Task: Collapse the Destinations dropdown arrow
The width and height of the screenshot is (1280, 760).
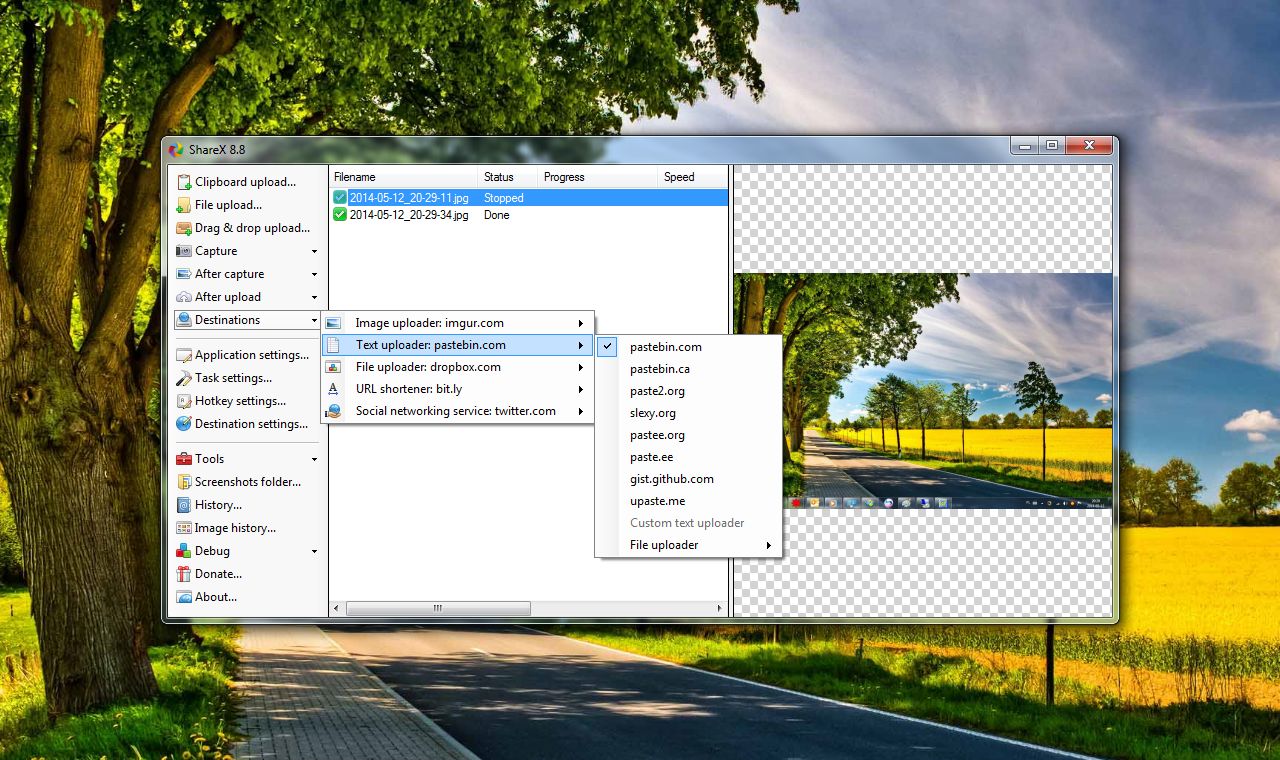Action: [x=314, y=321]
